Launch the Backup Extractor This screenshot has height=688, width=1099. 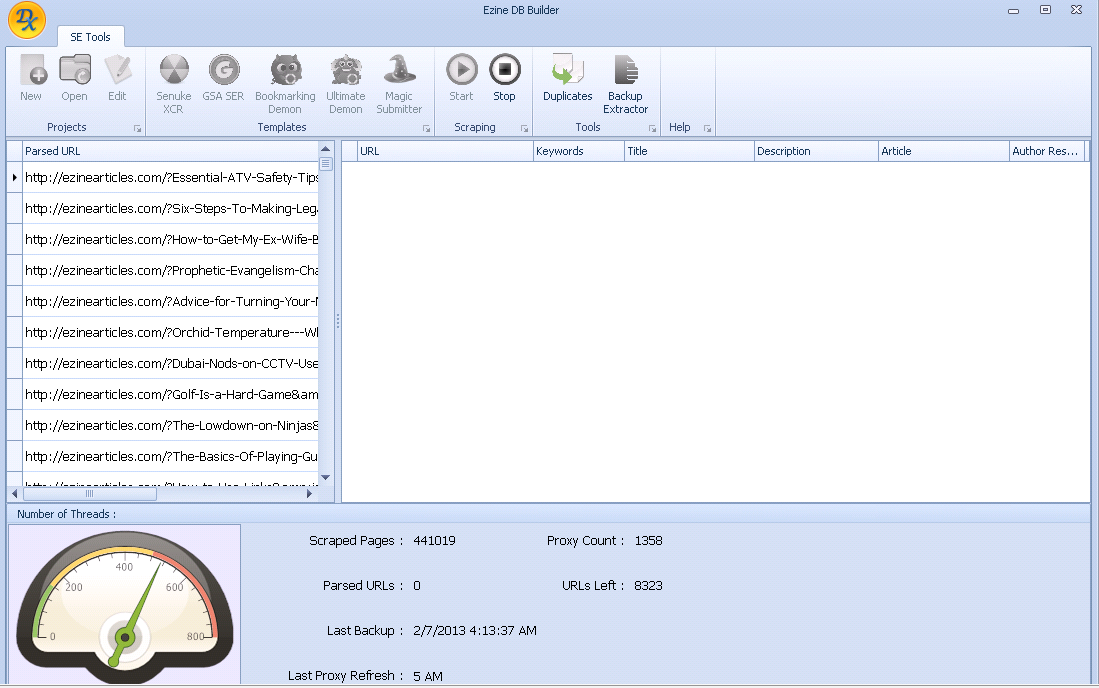coord(625,84)
